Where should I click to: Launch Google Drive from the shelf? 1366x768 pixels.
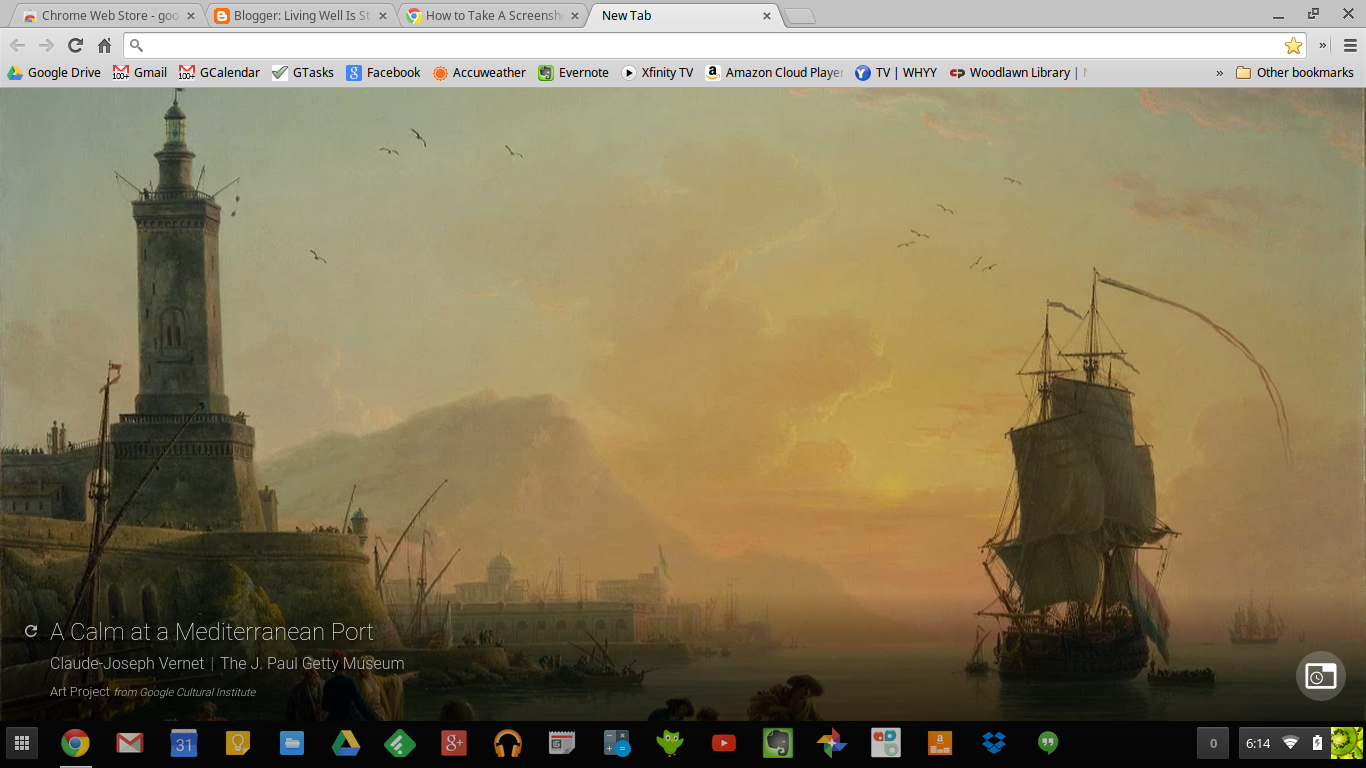click(346, 743)
